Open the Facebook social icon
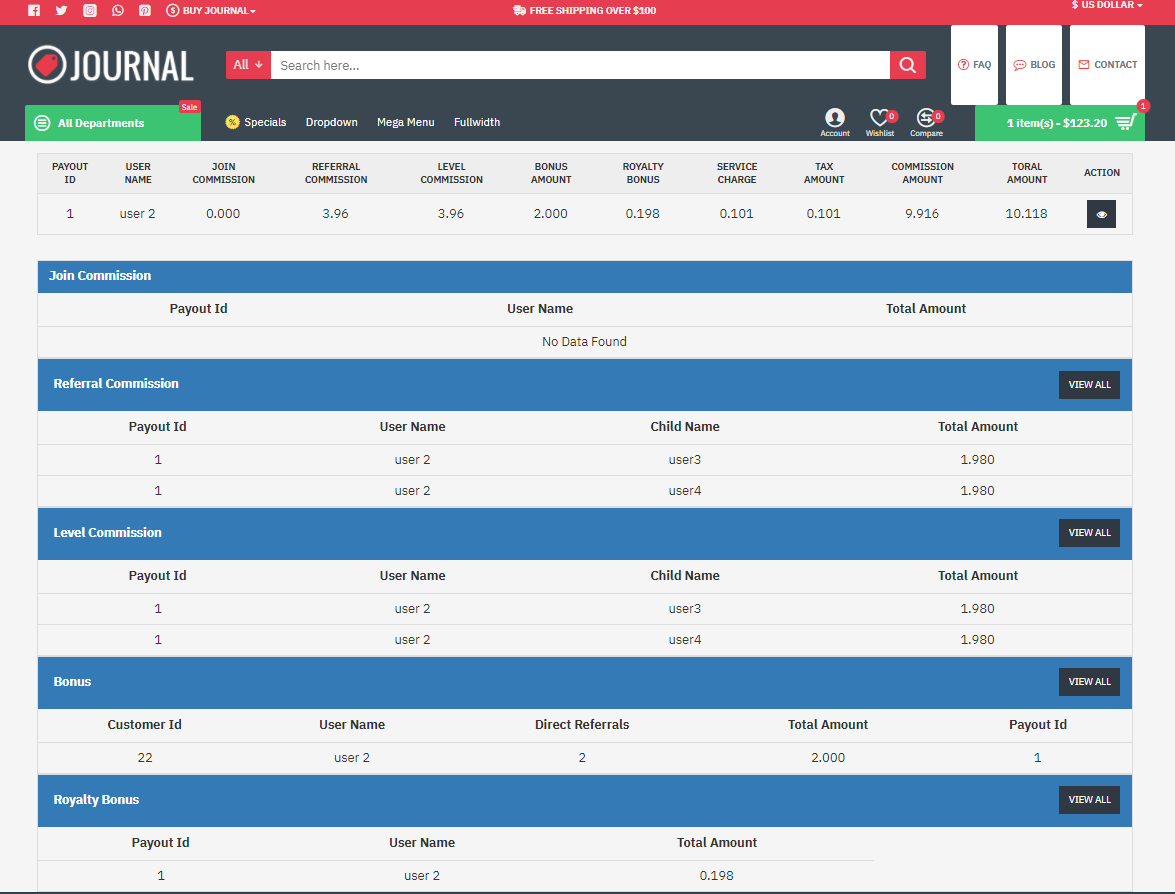Screen dimensions: 1175x894 click(34, 10)
